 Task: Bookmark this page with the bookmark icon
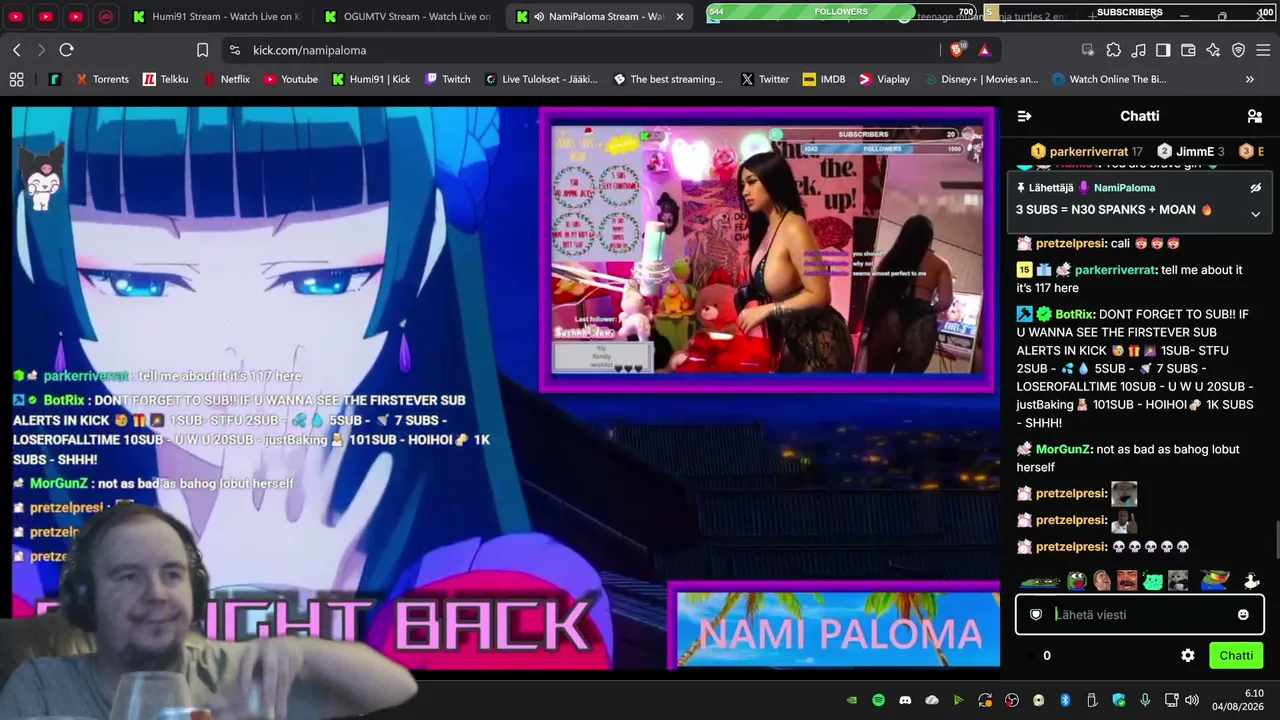(x=202, y=50)
